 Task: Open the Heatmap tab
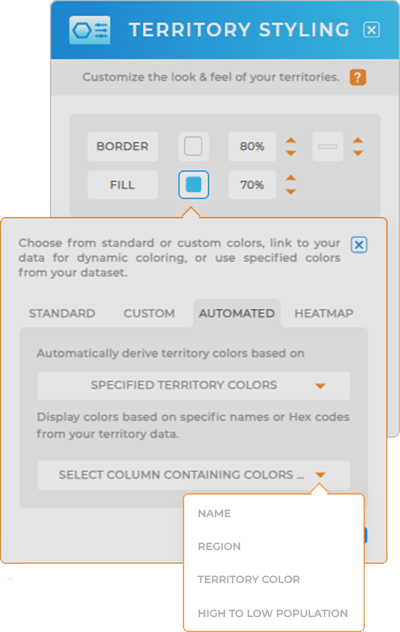(324, 313)
